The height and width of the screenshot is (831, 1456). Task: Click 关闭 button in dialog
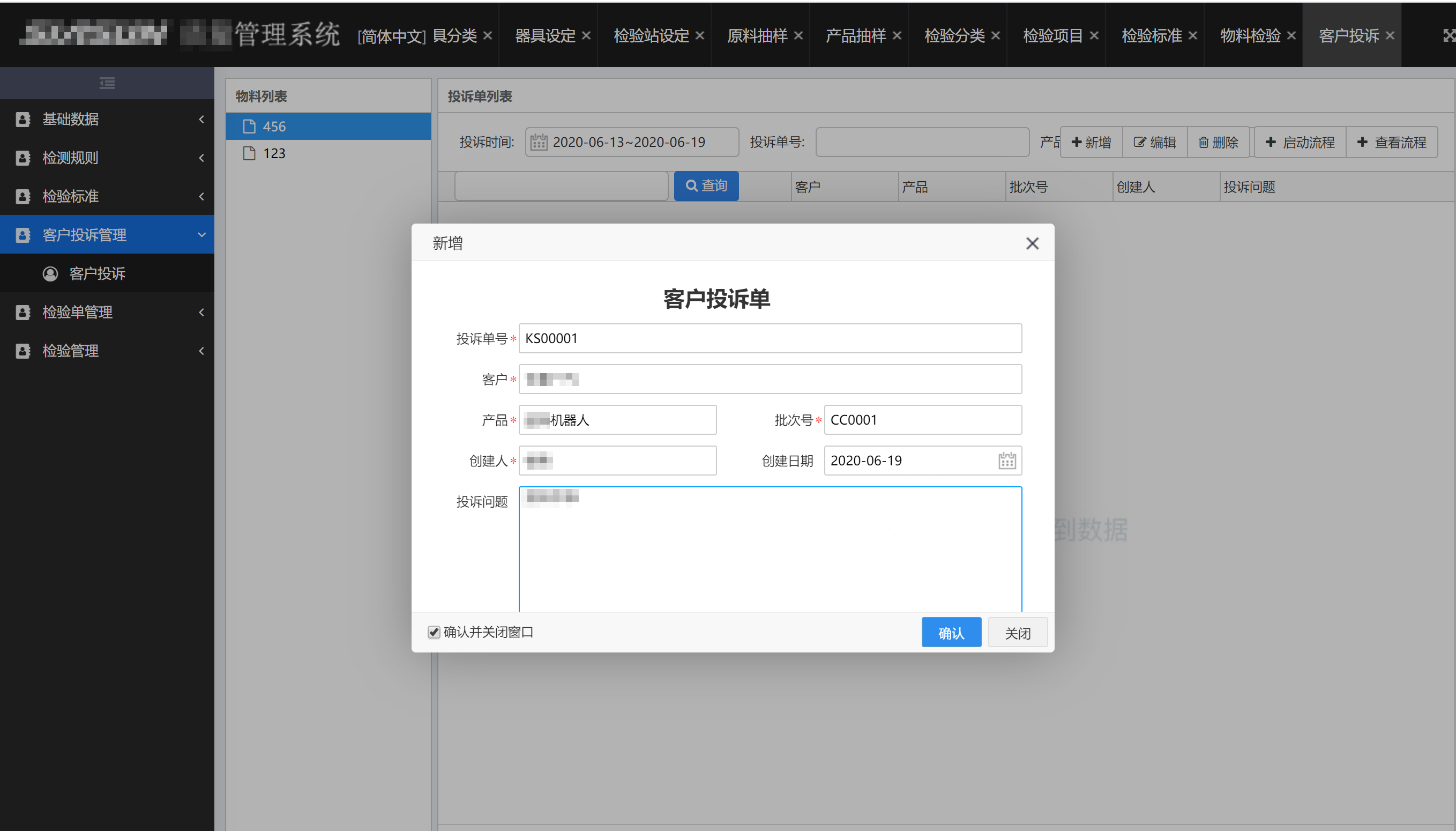pos(1018,633)
